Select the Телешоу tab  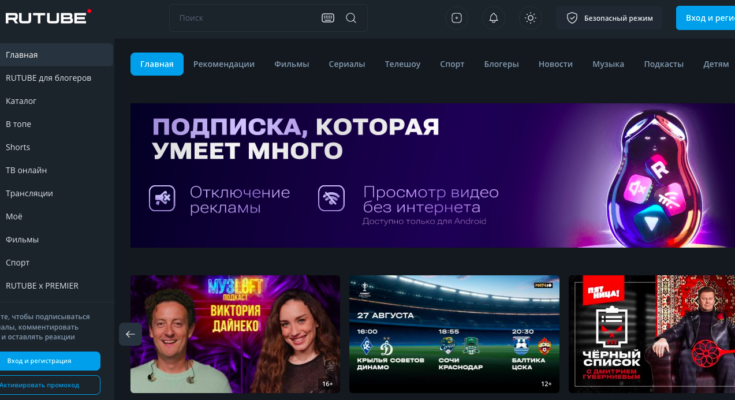(402, 64)
